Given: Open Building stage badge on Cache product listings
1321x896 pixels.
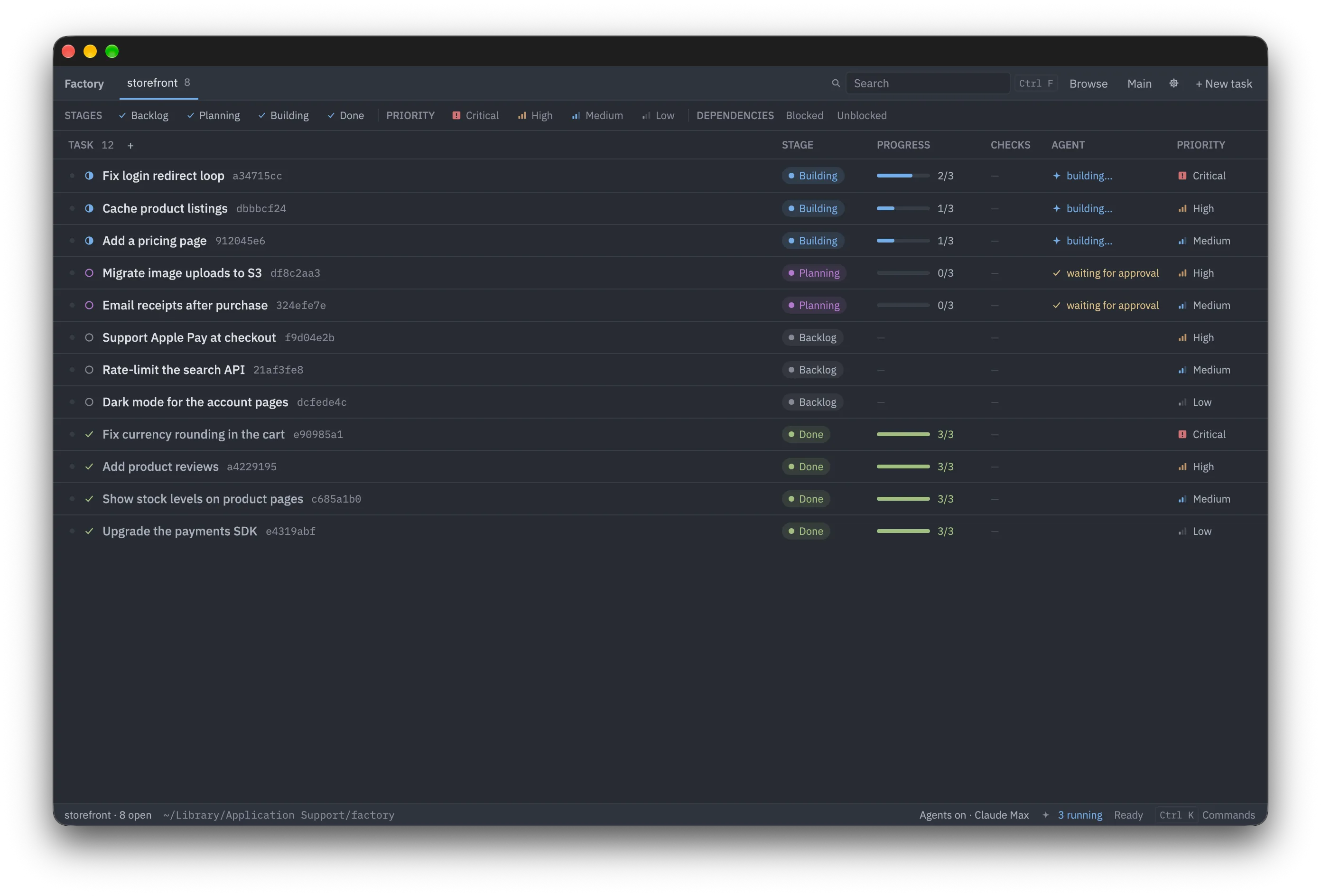Looking at the screenshot, I should point(813,208).
